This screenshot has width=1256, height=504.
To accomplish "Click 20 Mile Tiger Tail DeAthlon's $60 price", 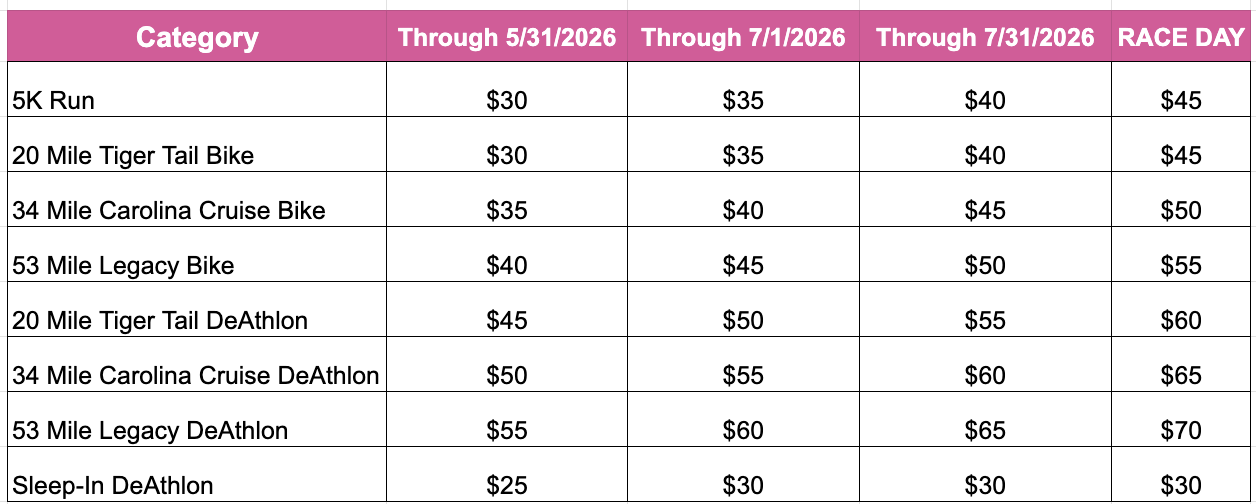I will tap(1181, 321).
